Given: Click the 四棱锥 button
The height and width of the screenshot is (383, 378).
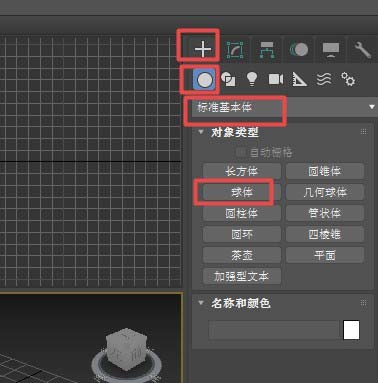Looking at the screenshot, I should [325, 234].
